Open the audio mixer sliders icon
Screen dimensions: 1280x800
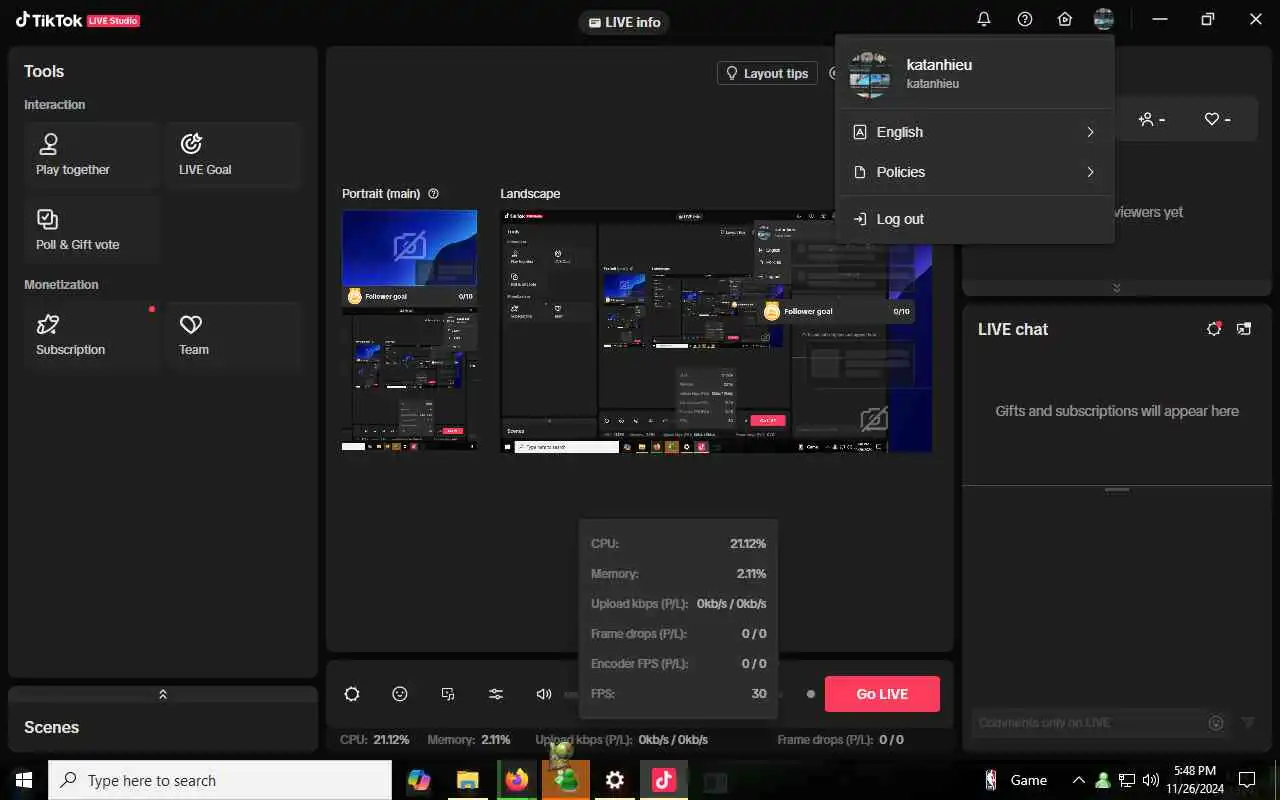[x=496, y=694]
